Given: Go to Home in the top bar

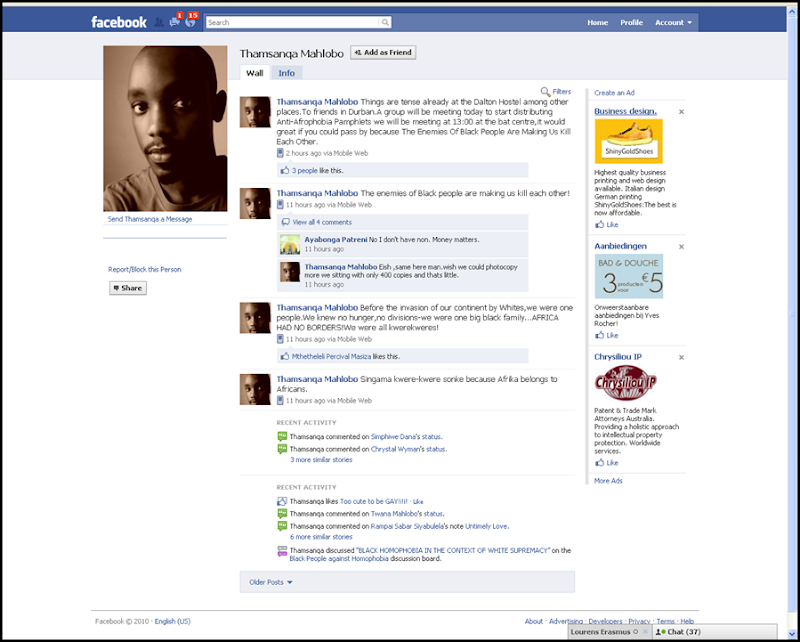Looking at the screenshot, I should pyautogui.click(x=597, y=22).
